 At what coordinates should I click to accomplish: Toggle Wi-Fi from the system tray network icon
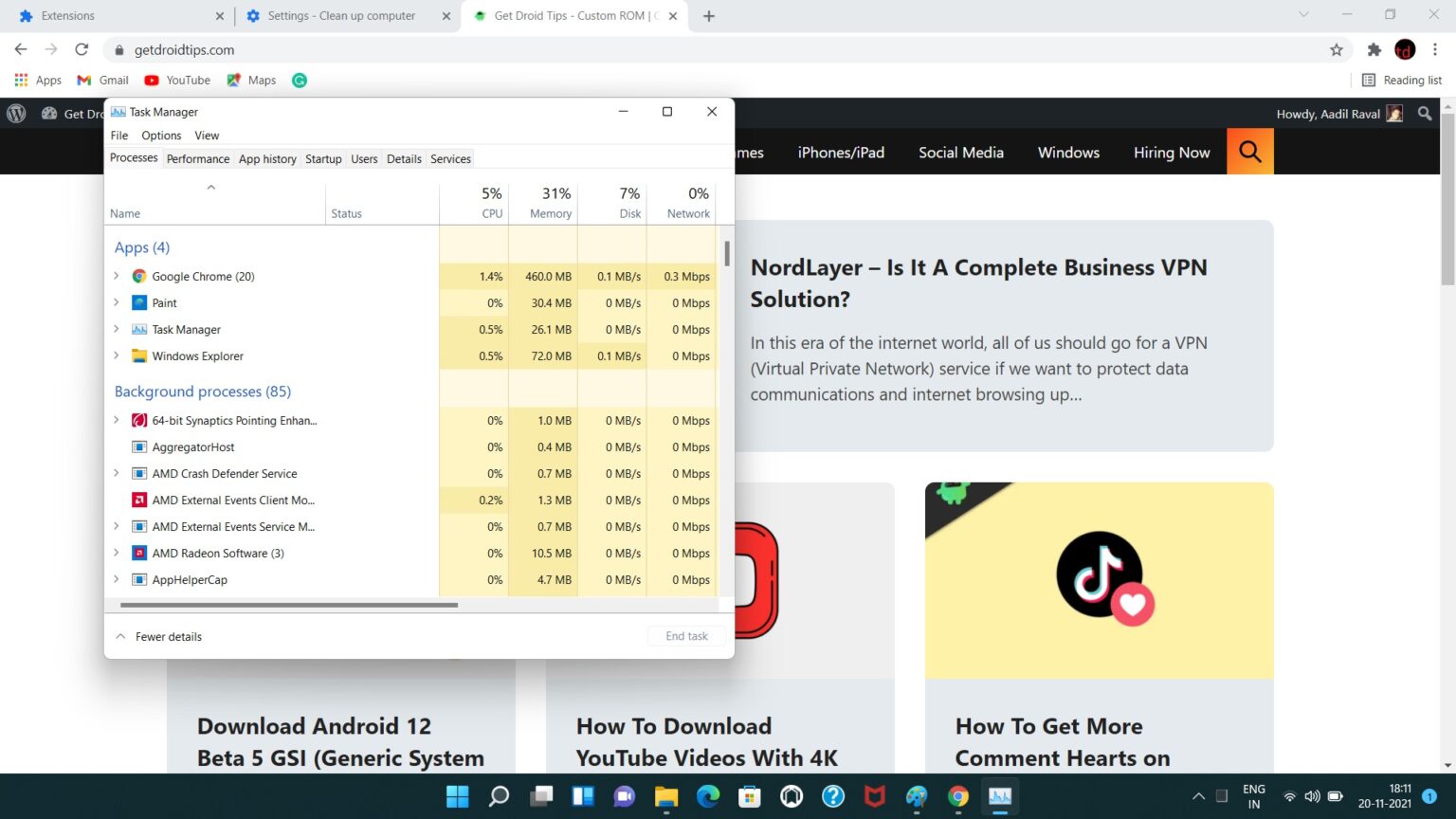[1290, 797]
